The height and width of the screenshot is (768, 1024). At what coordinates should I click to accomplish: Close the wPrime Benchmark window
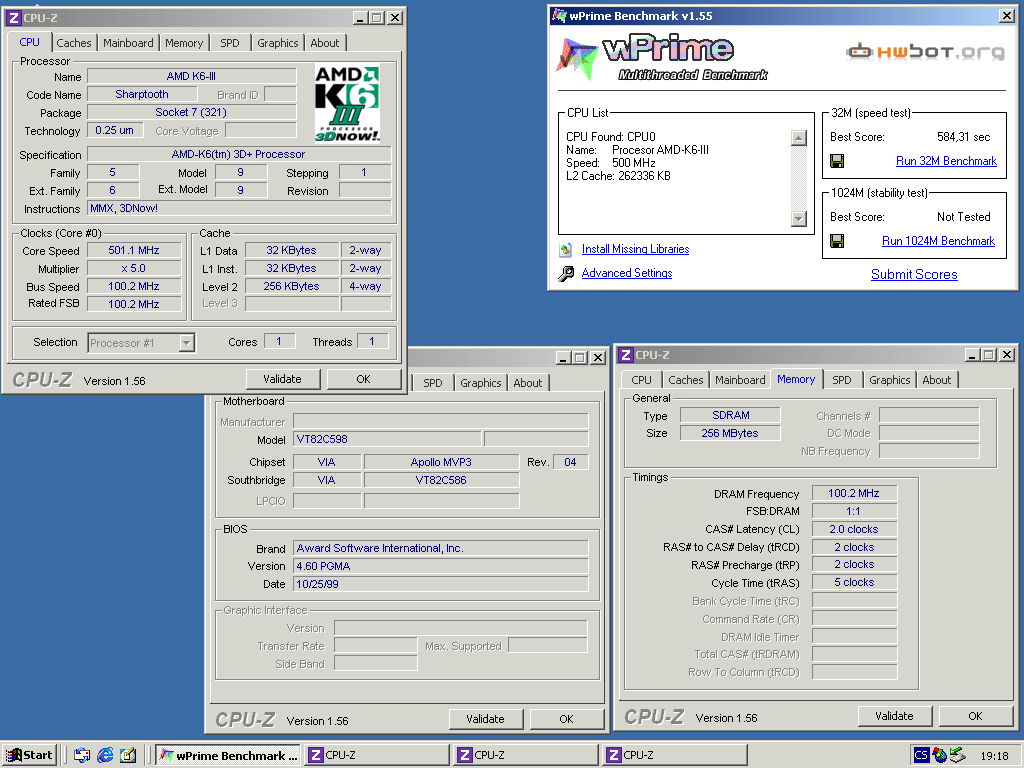tap(1007, 16)
